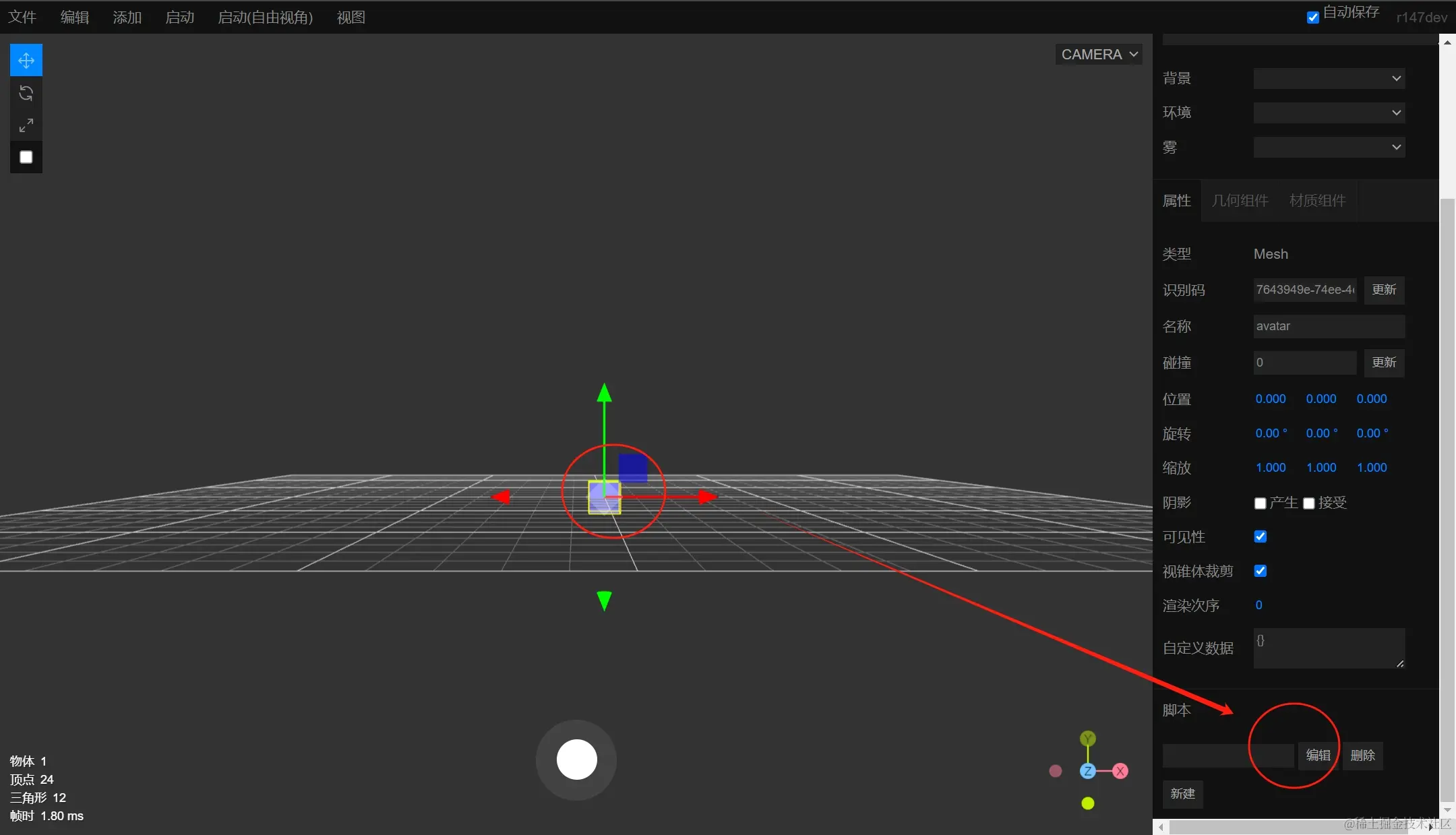Select the rotate tool icon

[x=26, y=93]
